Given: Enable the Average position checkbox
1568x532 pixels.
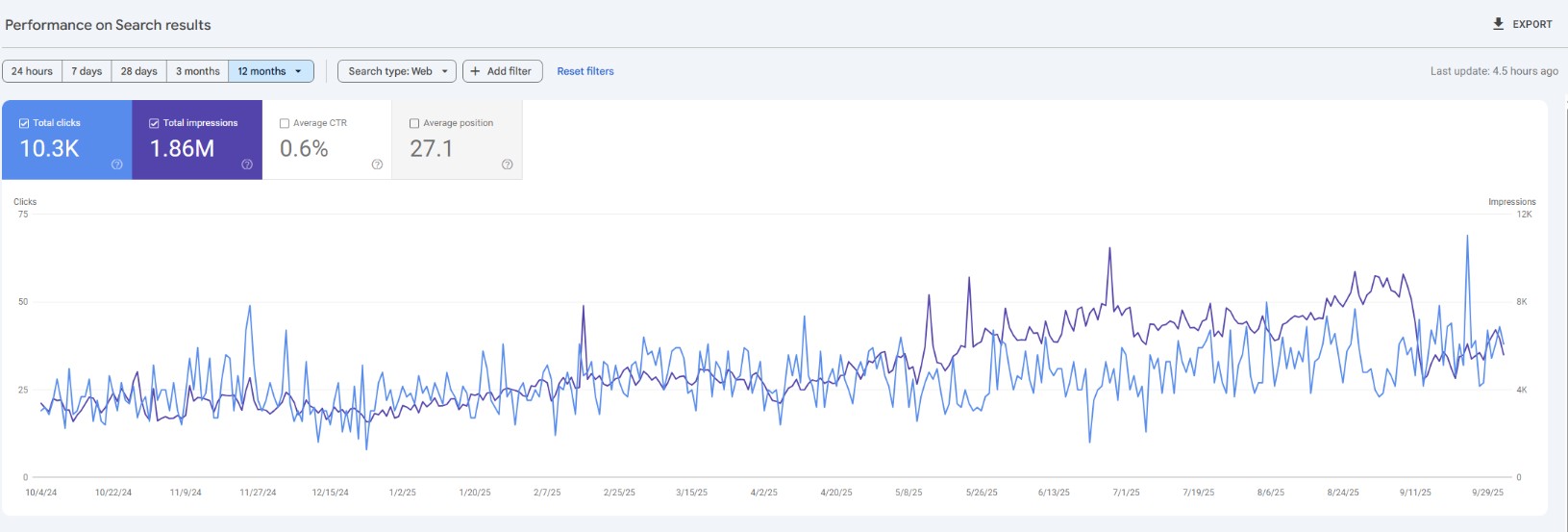Looking at the screenshot, I should (414, 123).
